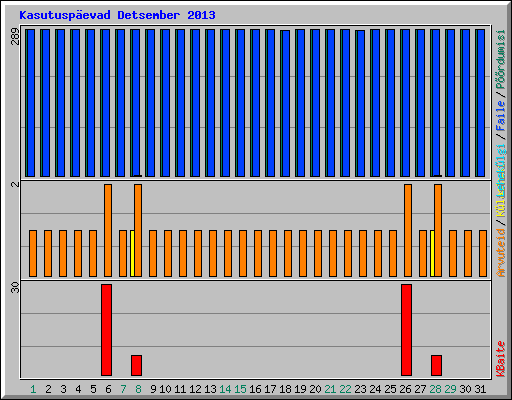Click the day 31 axis label
Viewport: 512px width, 400px height.
[x=480, y=389]
